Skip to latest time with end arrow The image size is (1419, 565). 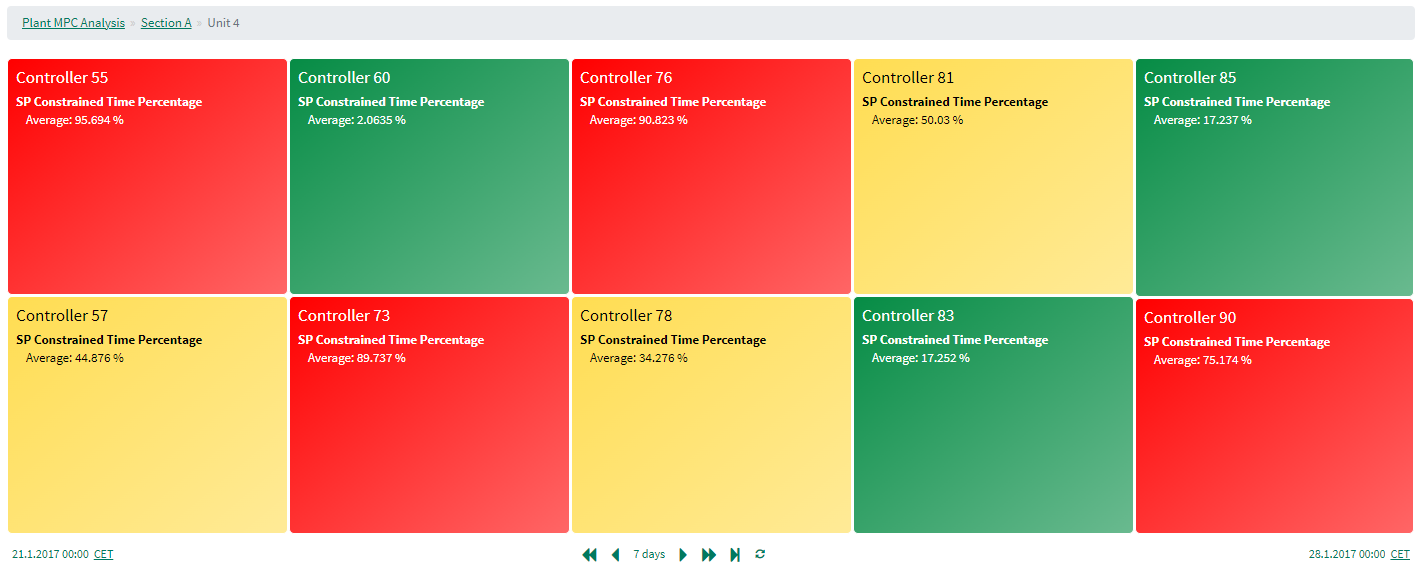click(735, 554)
